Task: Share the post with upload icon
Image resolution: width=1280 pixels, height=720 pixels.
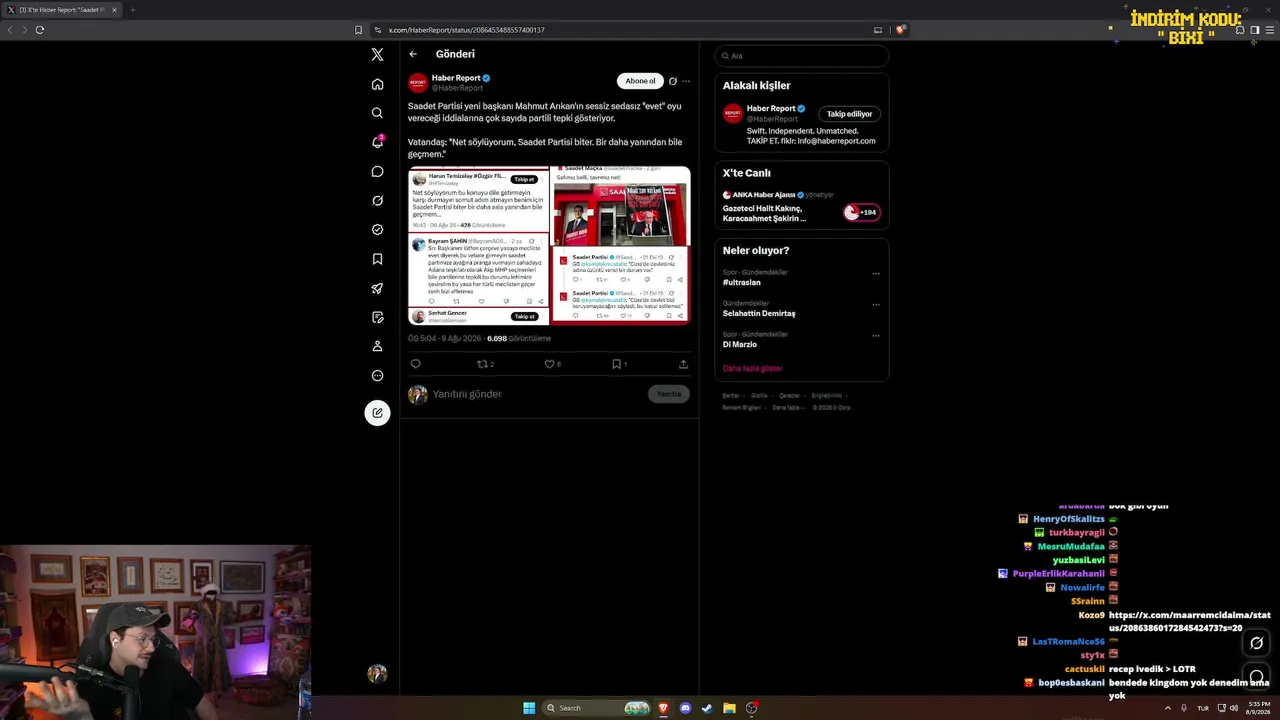Action: coord(683,364)
